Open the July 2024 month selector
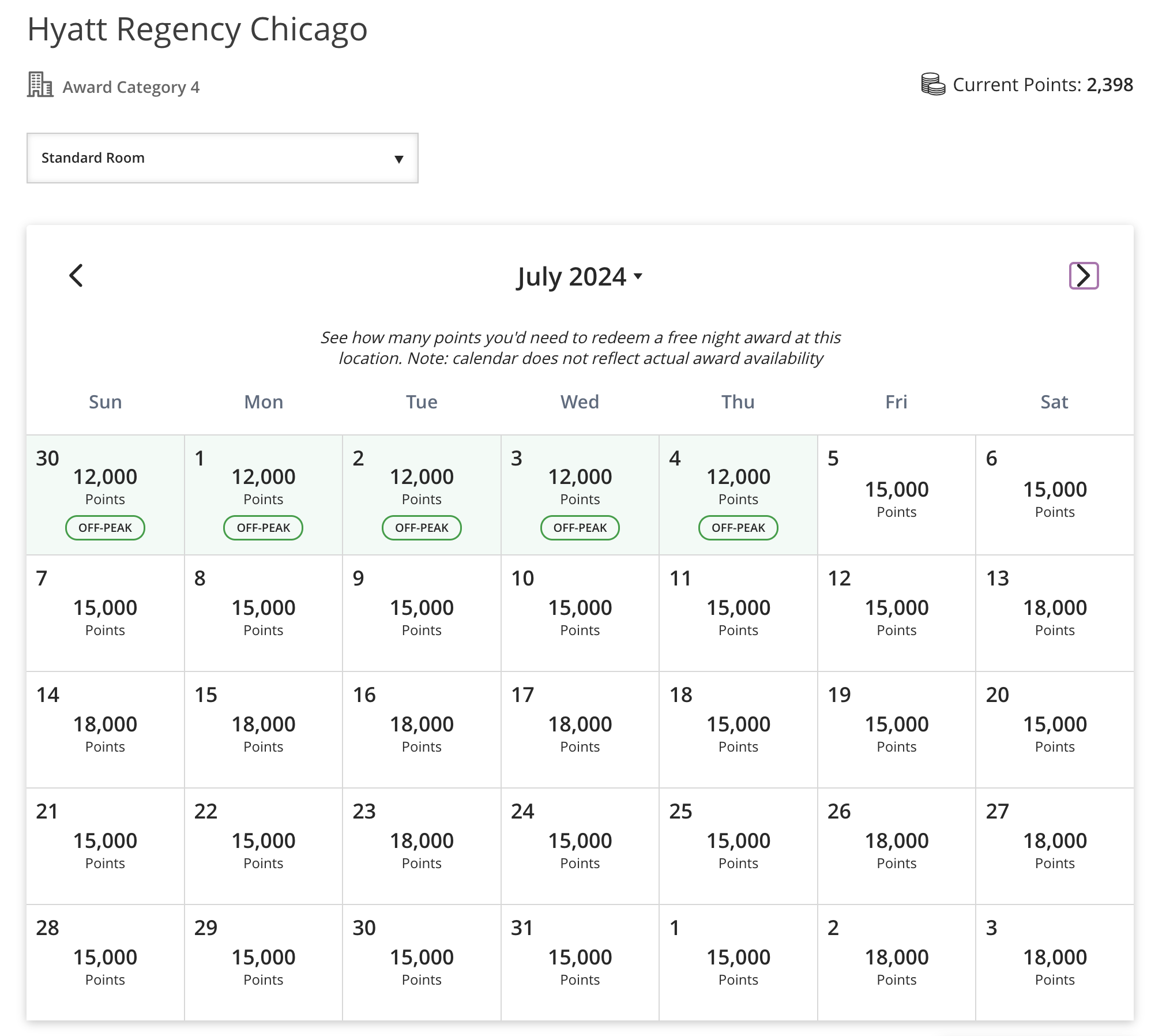 tap(580, 277)
